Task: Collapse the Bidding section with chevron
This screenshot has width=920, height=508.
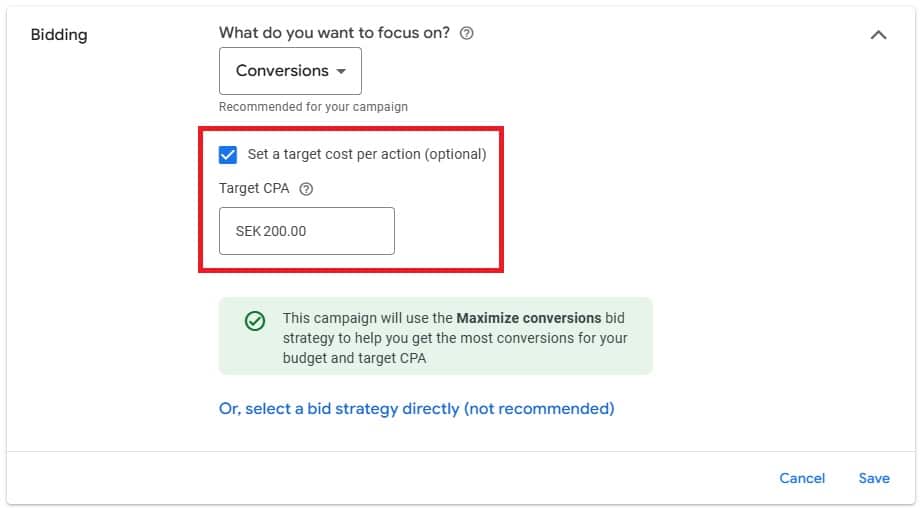Action: click(878, 35)
